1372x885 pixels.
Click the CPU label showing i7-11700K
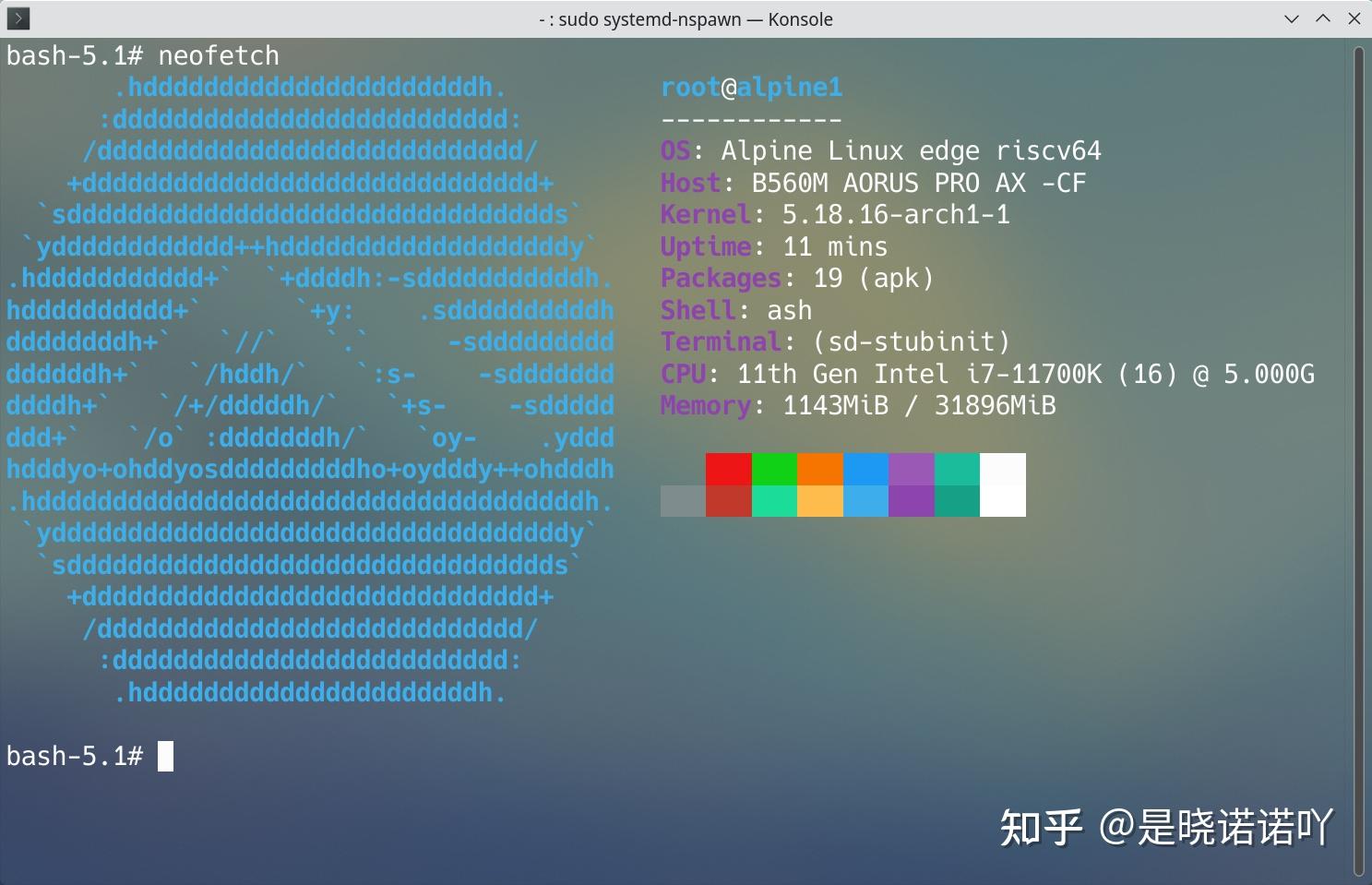pos(683,374)
